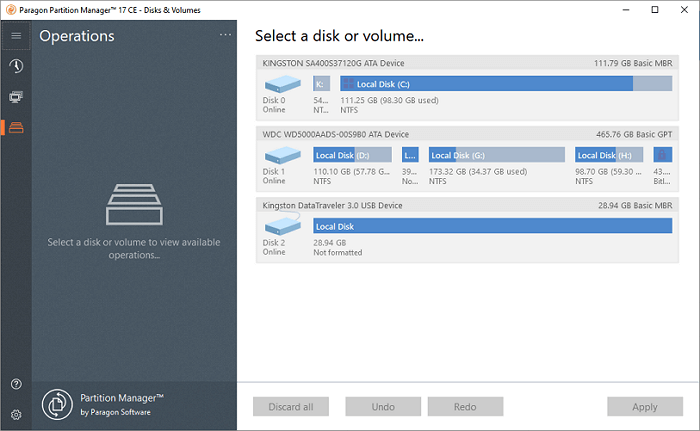
Task: Select the K: partition on Disk 0
Action: [x=321, y=84]
